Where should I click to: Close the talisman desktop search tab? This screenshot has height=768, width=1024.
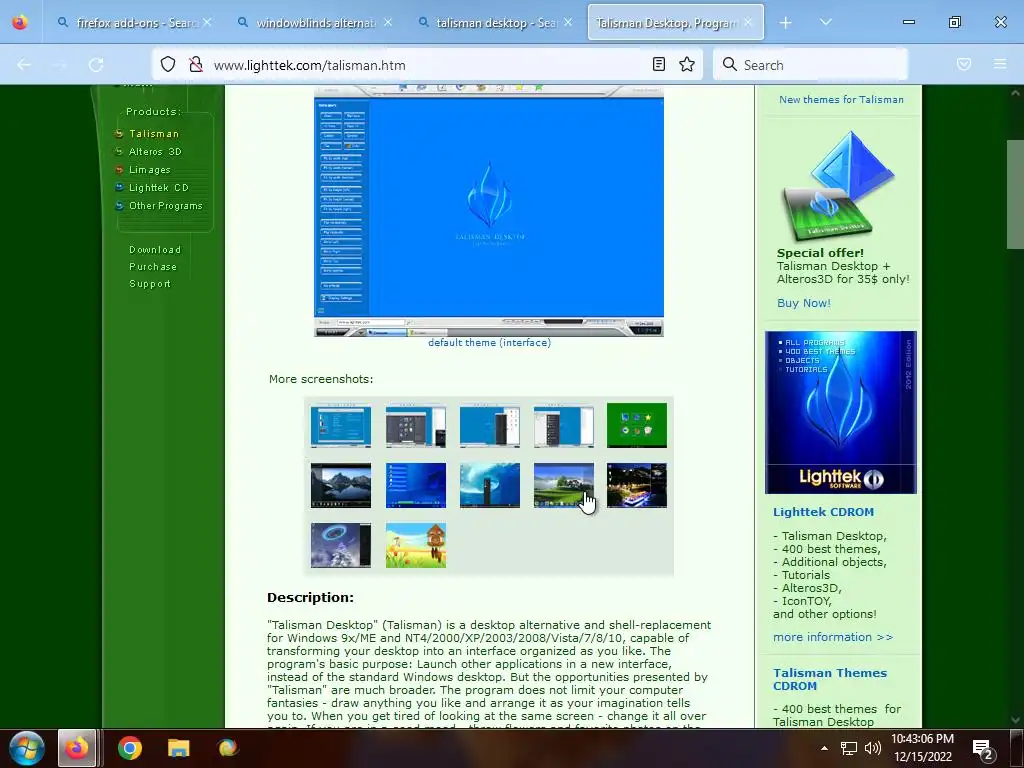[568, 22]
